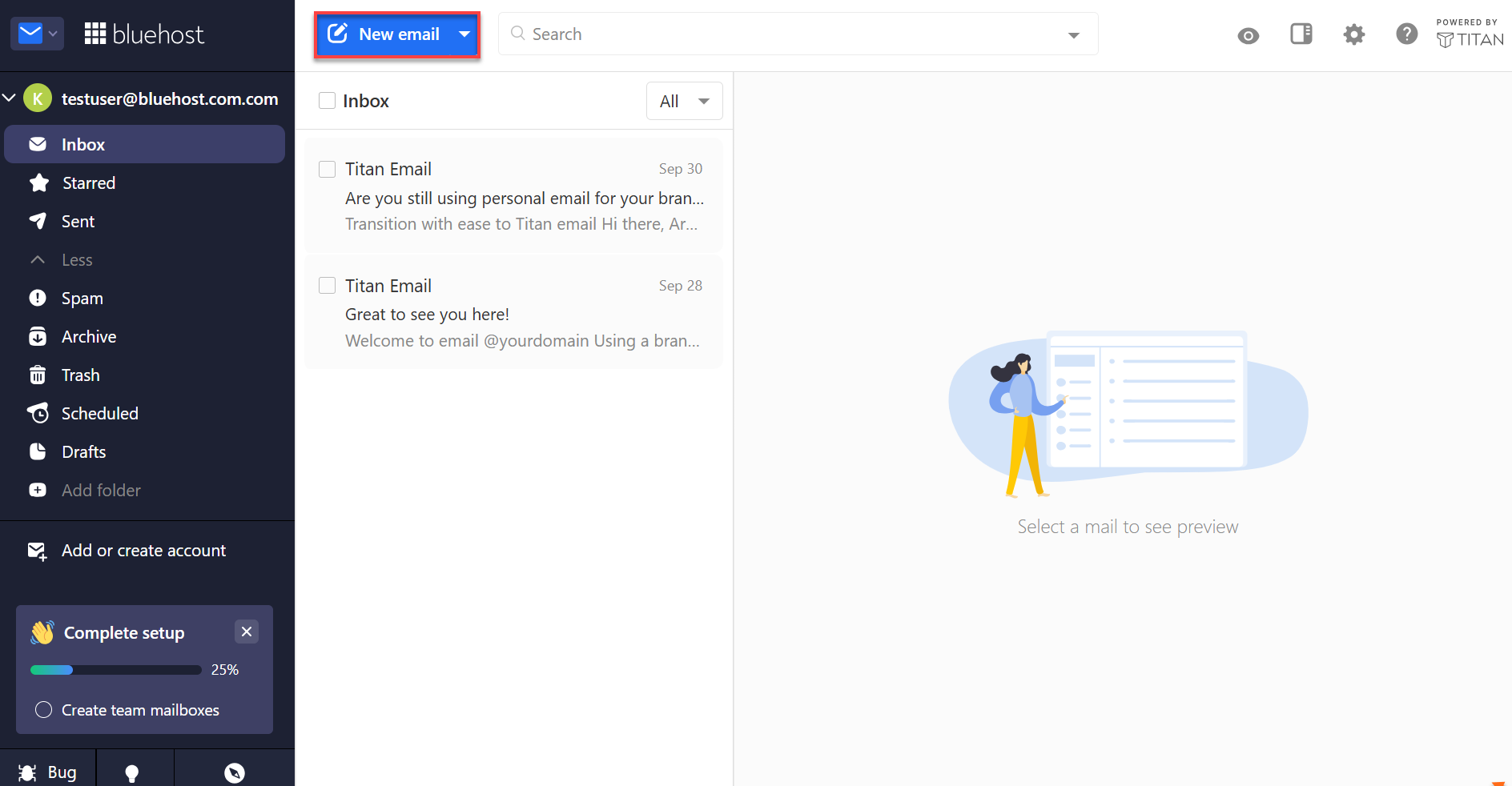Click the eye icon in top toolbar

pyautogui.click(x=1248, y=35)
